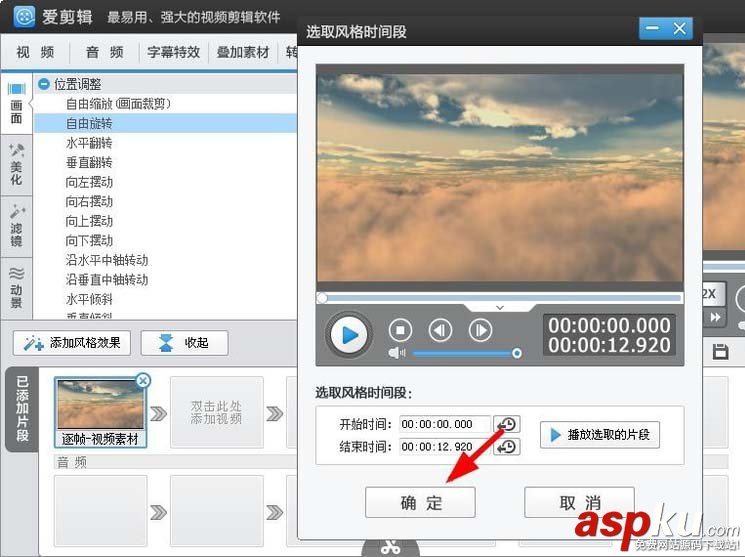The height and width of the screenshot is (557, 745).
Task: Stop playback in the dialog
Action: coord(400,330)
